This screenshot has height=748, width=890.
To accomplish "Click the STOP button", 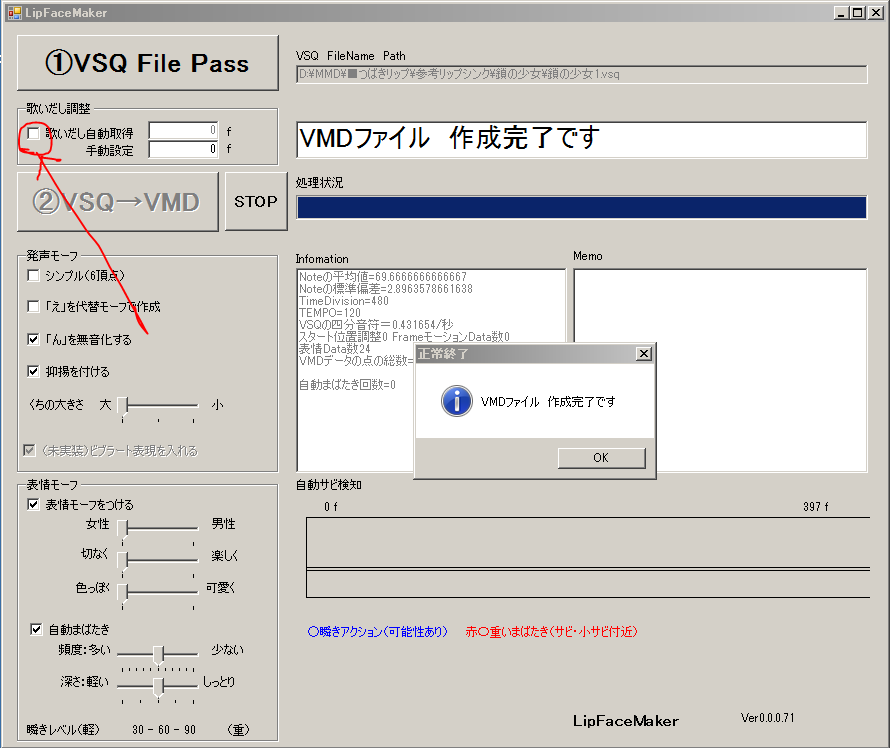I will point(256,201).
